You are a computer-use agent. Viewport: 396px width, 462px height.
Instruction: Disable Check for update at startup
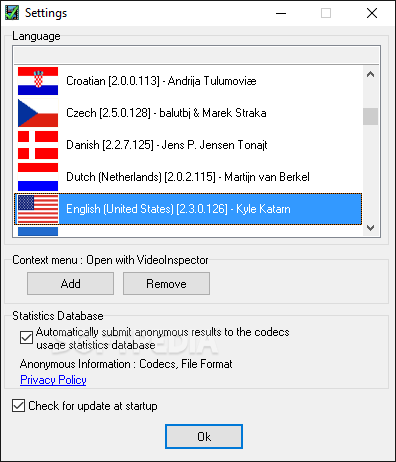point(18,406)
